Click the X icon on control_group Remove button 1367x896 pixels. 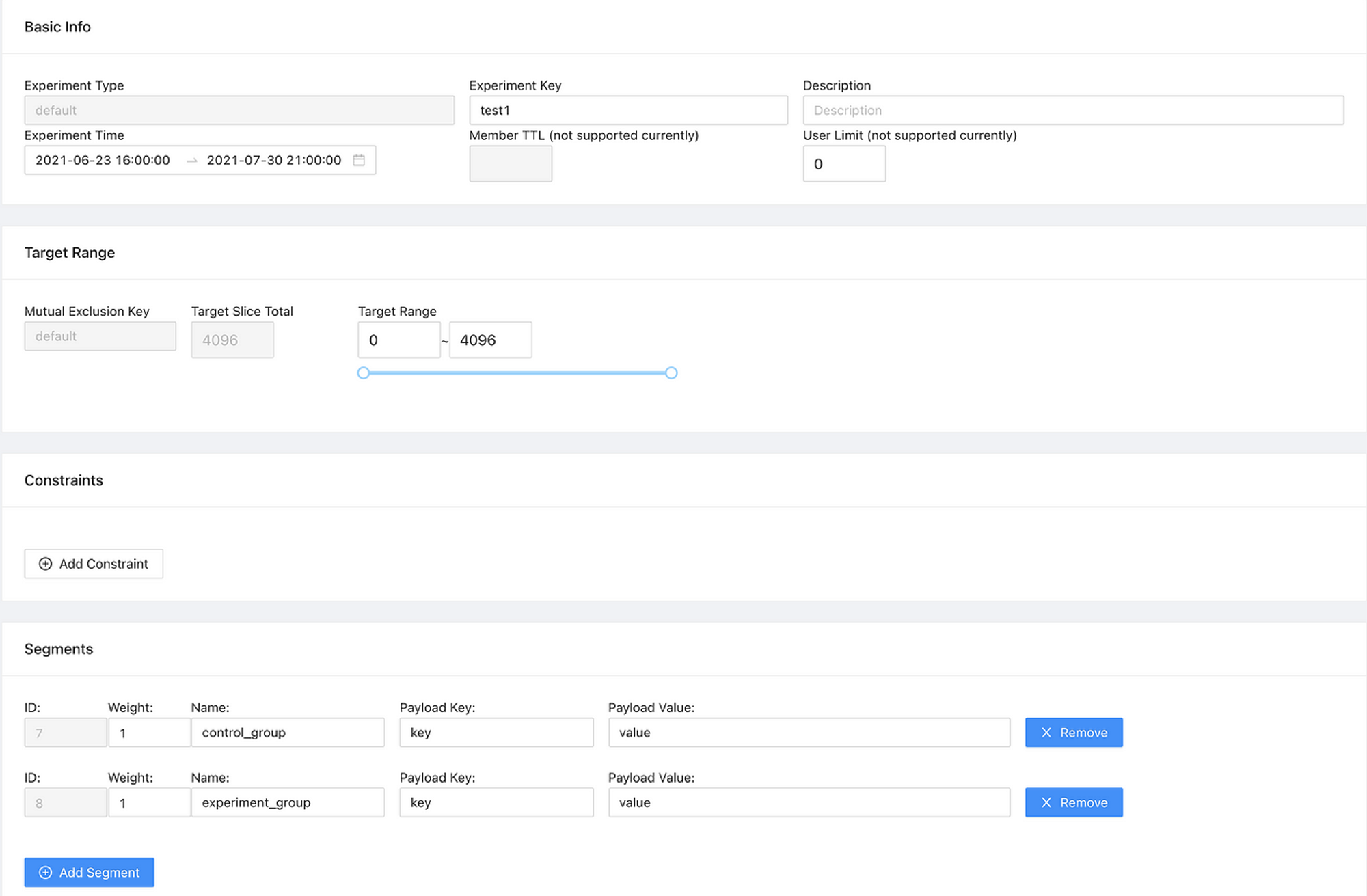point(1046,733)
